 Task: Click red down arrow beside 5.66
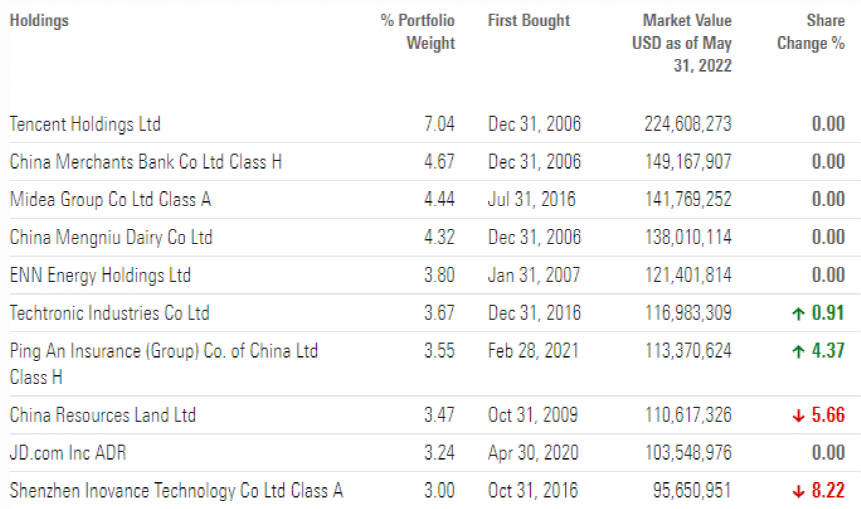click(x=798, y=416)
